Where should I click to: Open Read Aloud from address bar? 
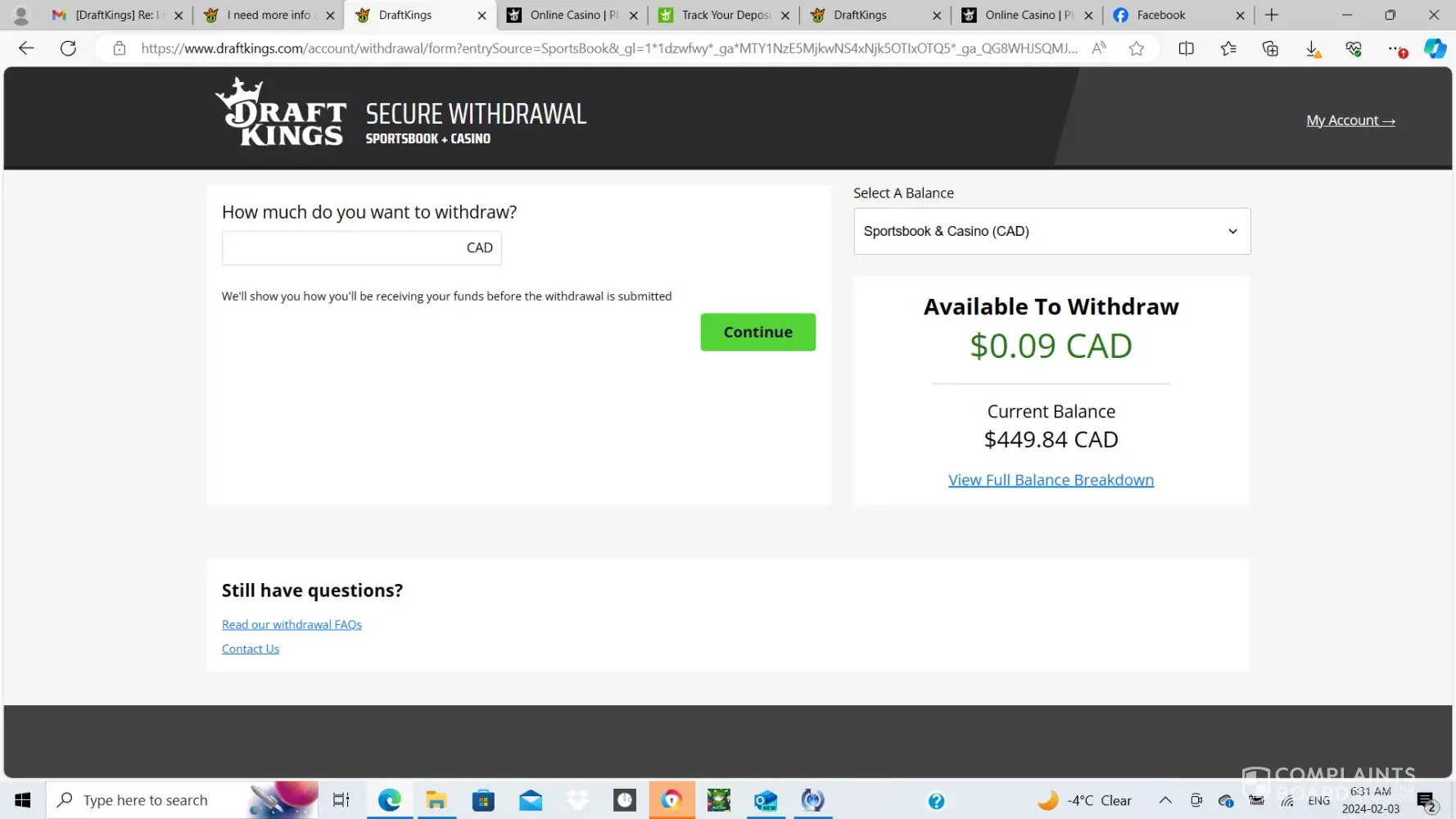pos(1099,48)
